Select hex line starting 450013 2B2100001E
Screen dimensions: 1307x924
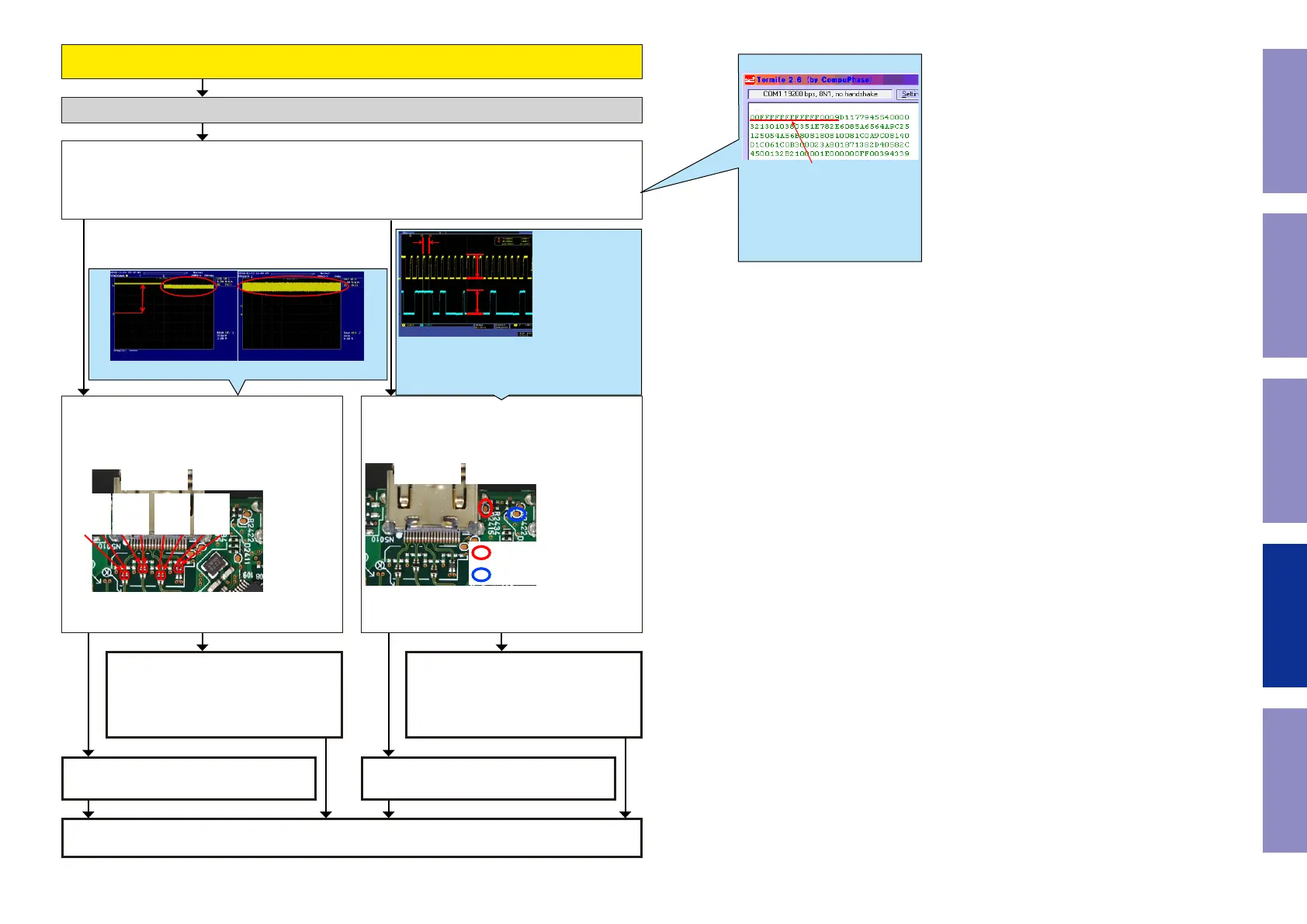(829, 154)
